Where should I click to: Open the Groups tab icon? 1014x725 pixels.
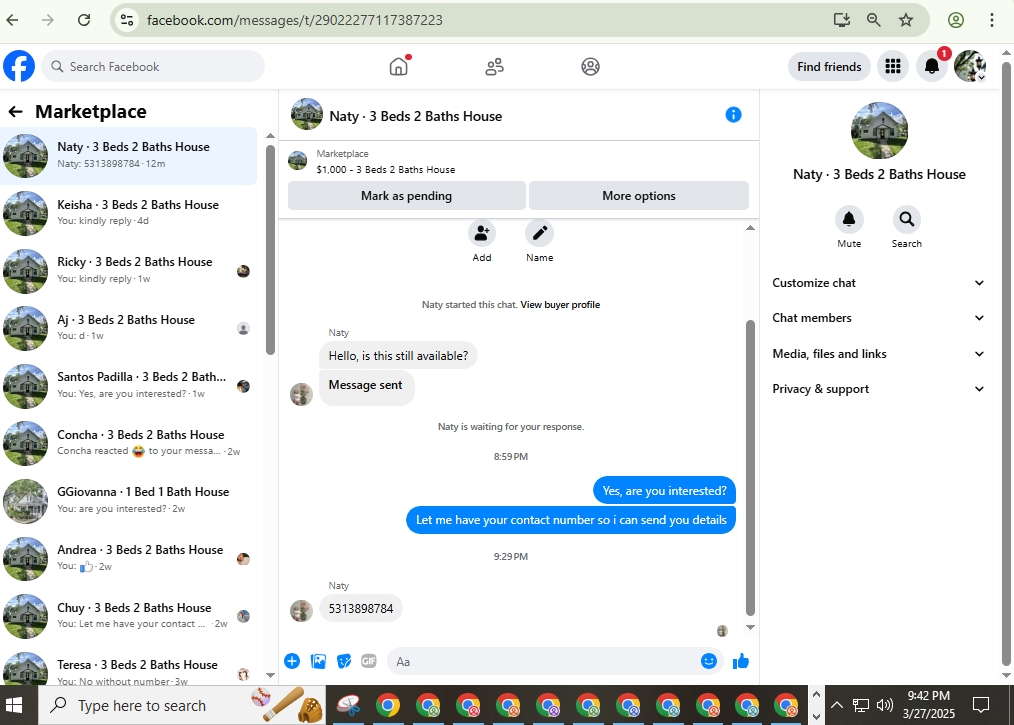(x=590, y=66)
